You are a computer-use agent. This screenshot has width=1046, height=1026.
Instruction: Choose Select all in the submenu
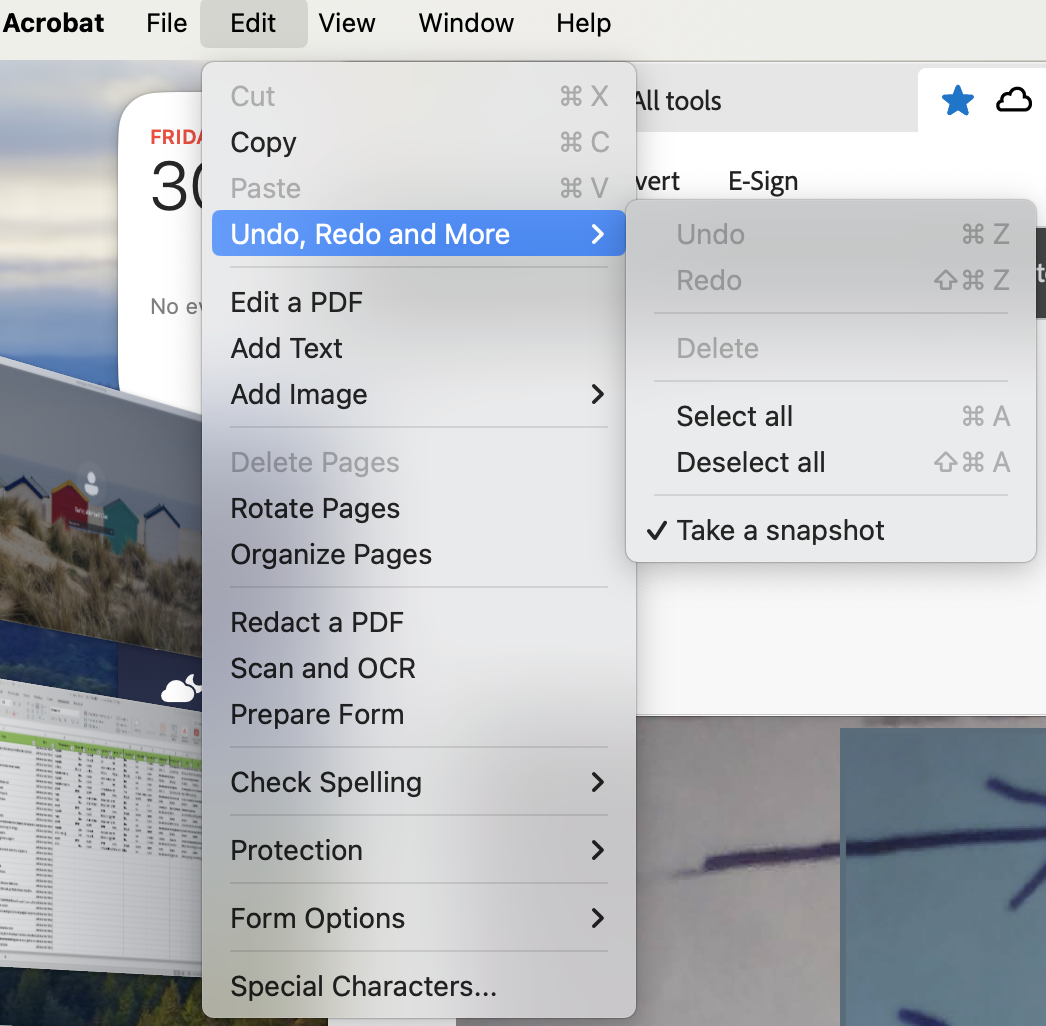[734, 416]
